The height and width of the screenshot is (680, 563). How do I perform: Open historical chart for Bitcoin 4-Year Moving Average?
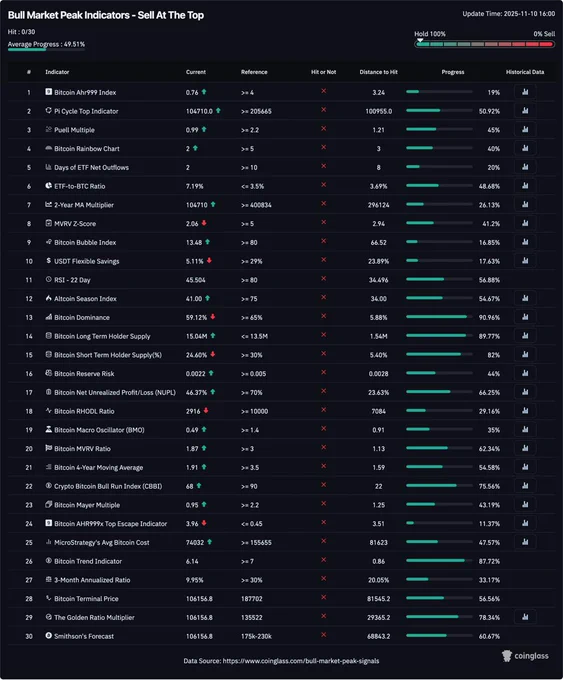[525, 467]
